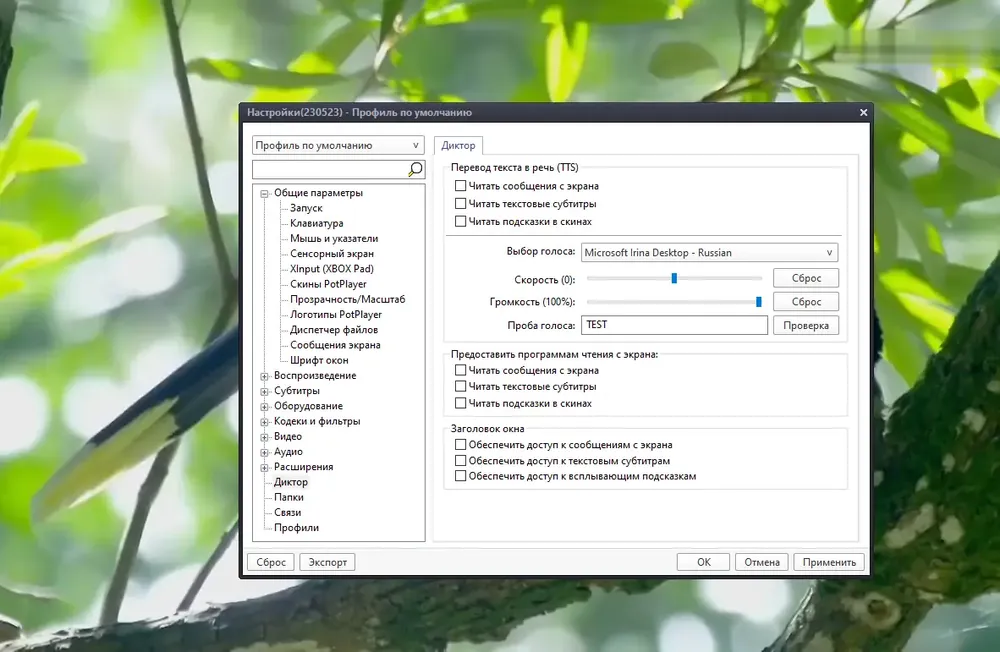The height and width of the screenshot is (652, 1000).
Task: Expand the Оборудование tree node
Action: pos(264,406)
